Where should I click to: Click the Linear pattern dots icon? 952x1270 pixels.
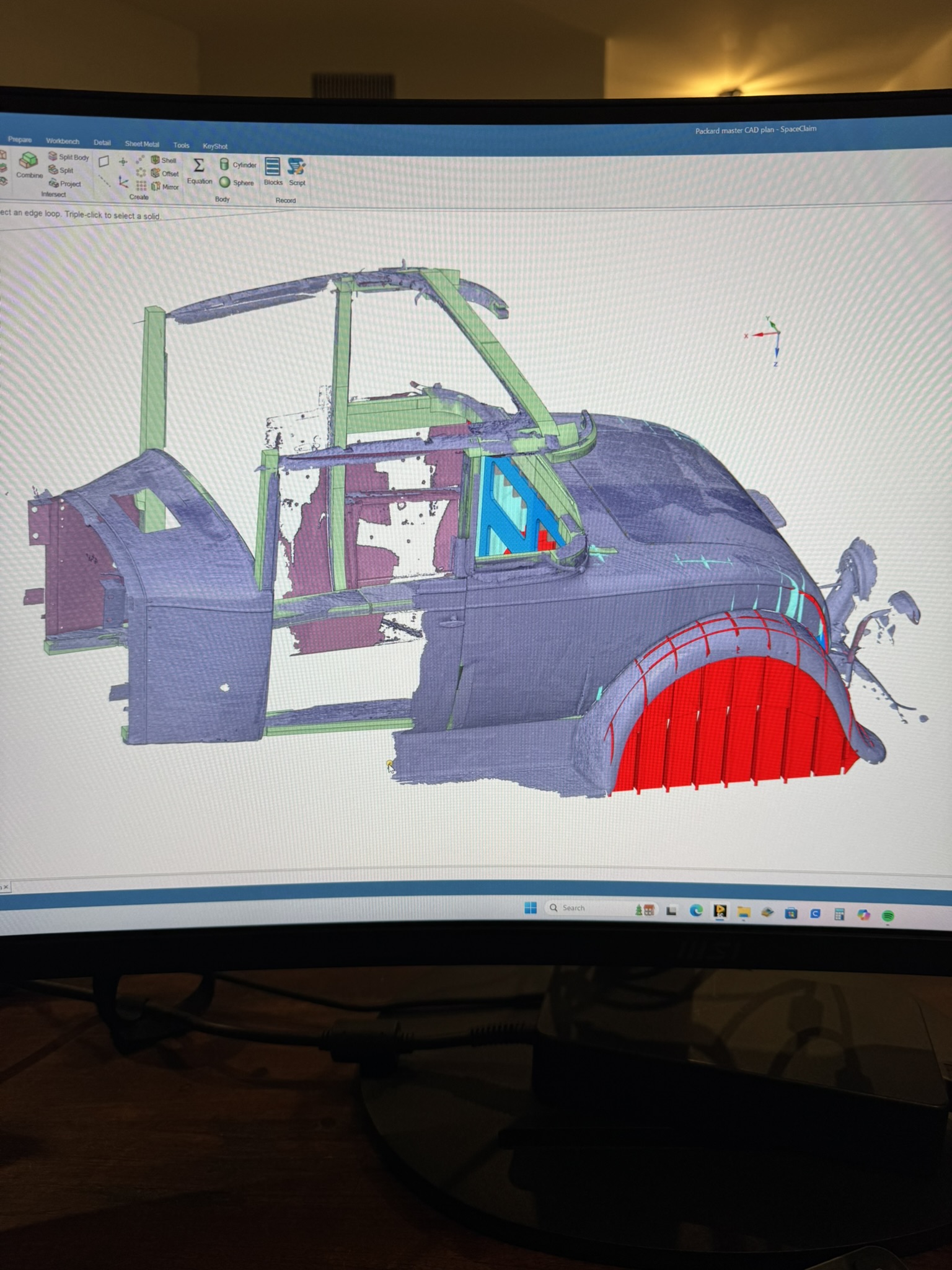(140, 160)
